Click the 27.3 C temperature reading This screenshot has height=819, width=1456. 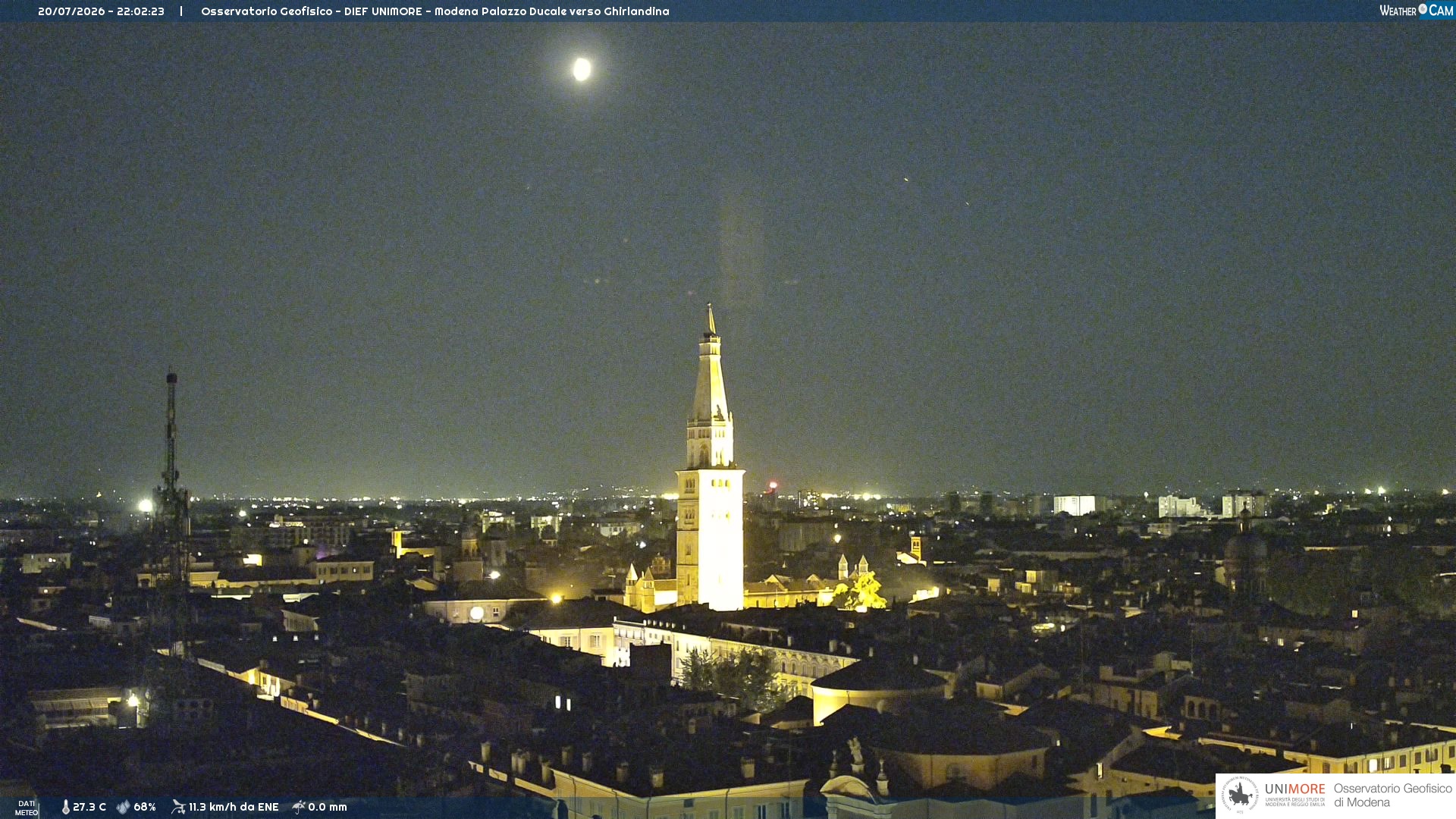(x=89, y=807)
